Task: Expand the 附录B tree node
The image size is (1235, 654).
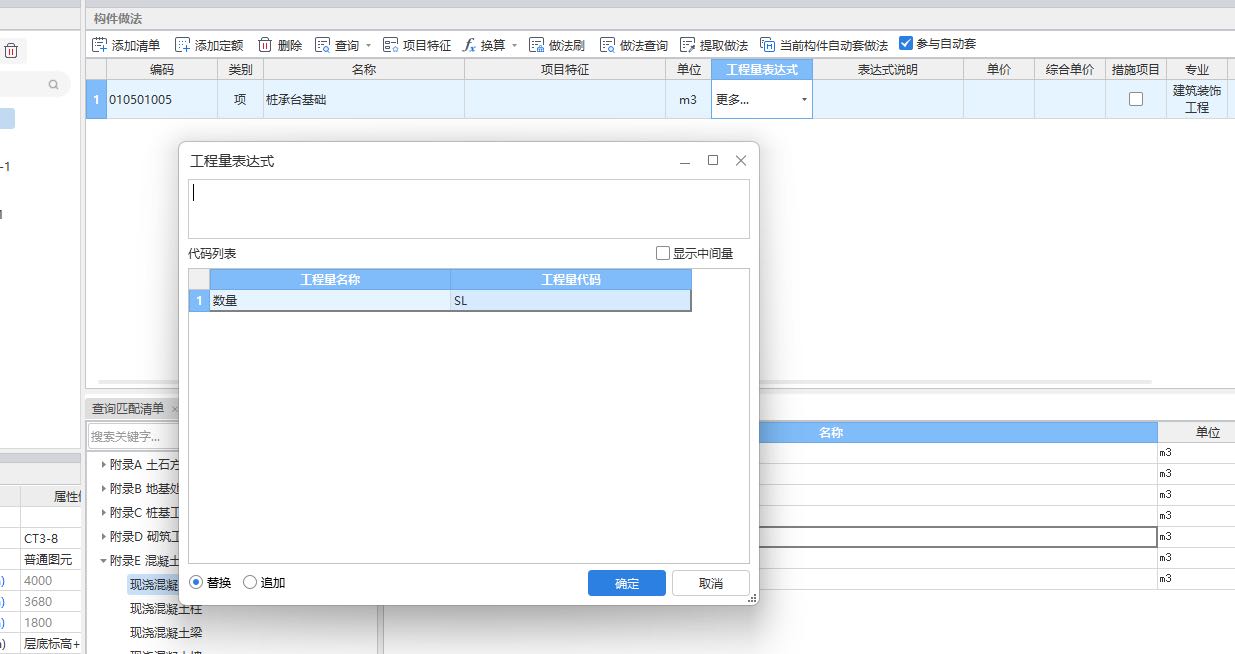Action: (x=103, y=488)
